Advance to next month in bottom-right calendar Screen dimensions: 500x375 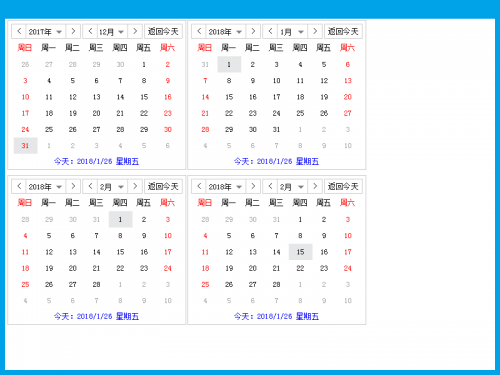coord(315,186)
